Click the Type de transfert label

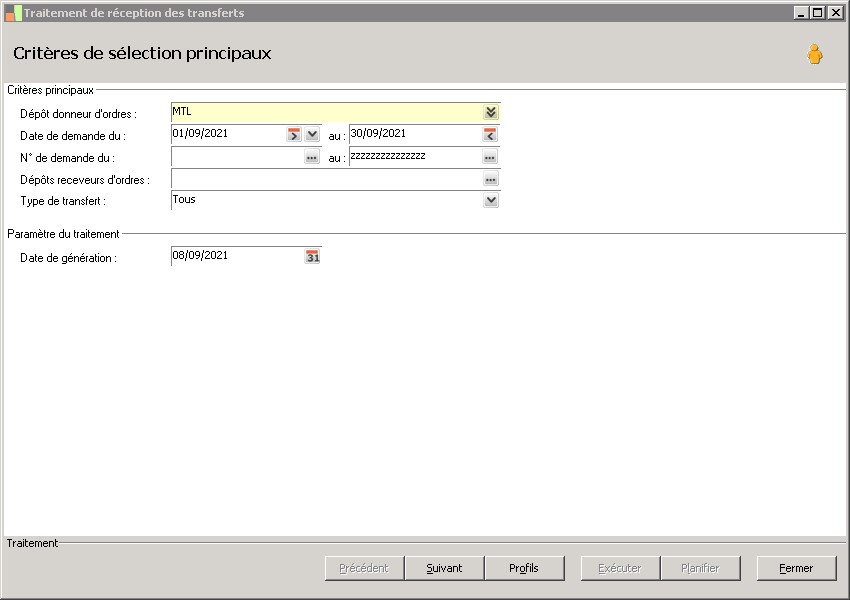click(63, 201)
